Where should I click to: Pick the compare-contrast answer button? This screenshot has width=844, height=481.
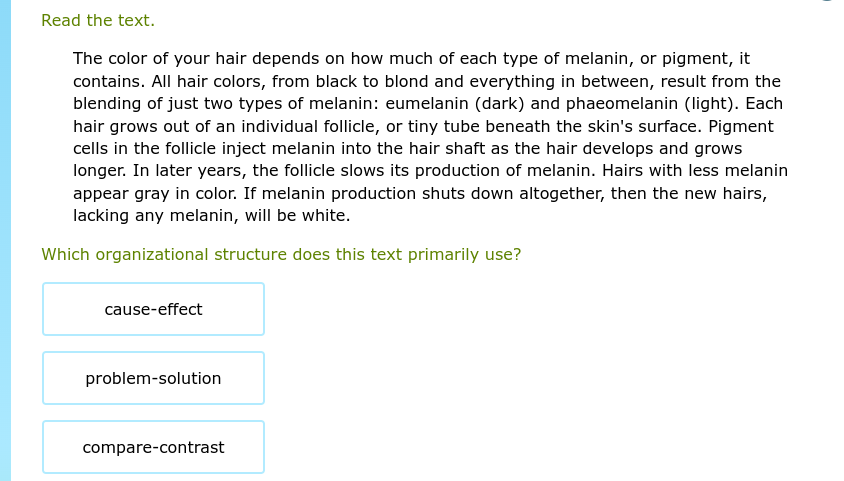pos(153,447)
